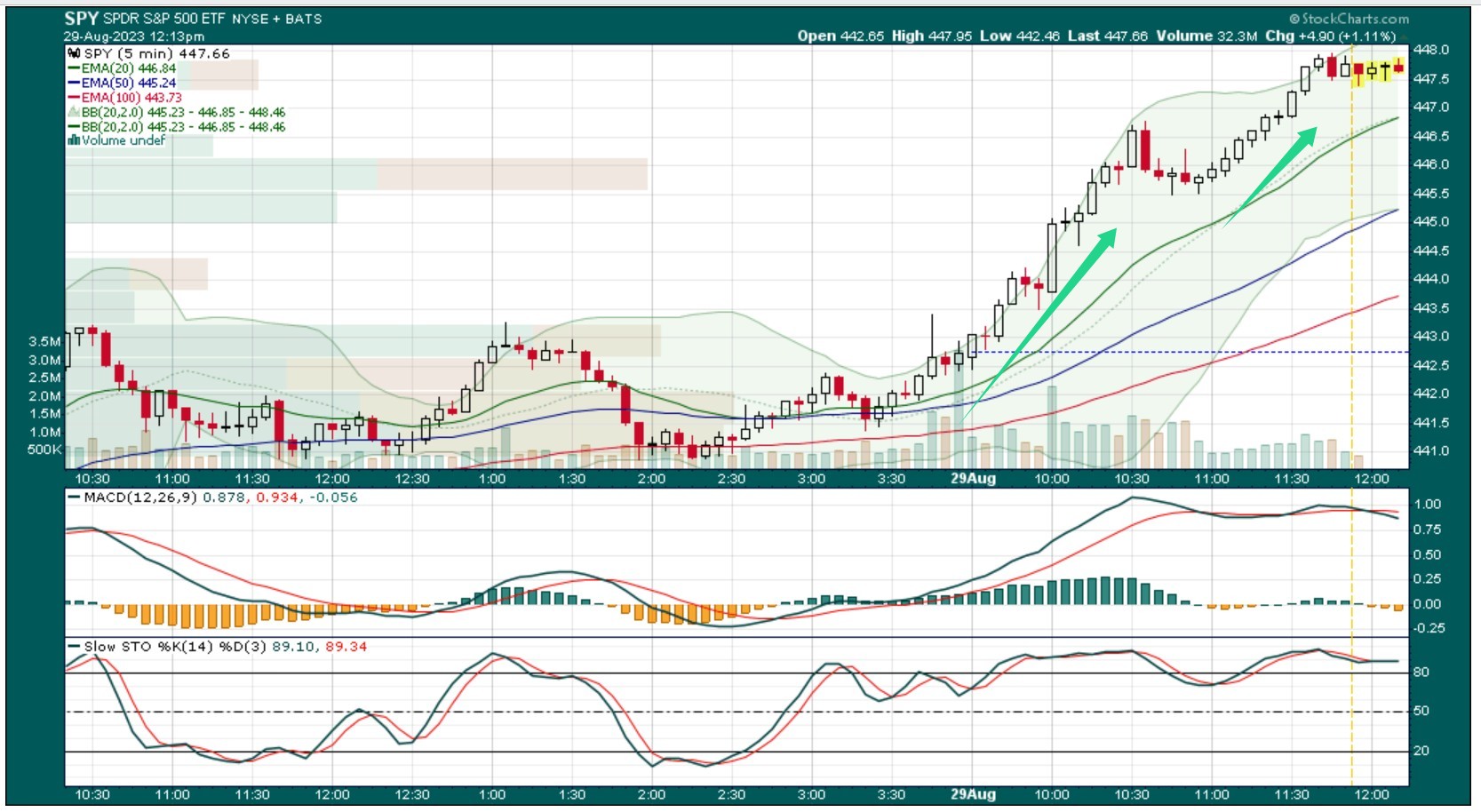This screenshot has height=812, width=1481.
Task: Click the 3.5M volume scale label
Action: (45, 341)
